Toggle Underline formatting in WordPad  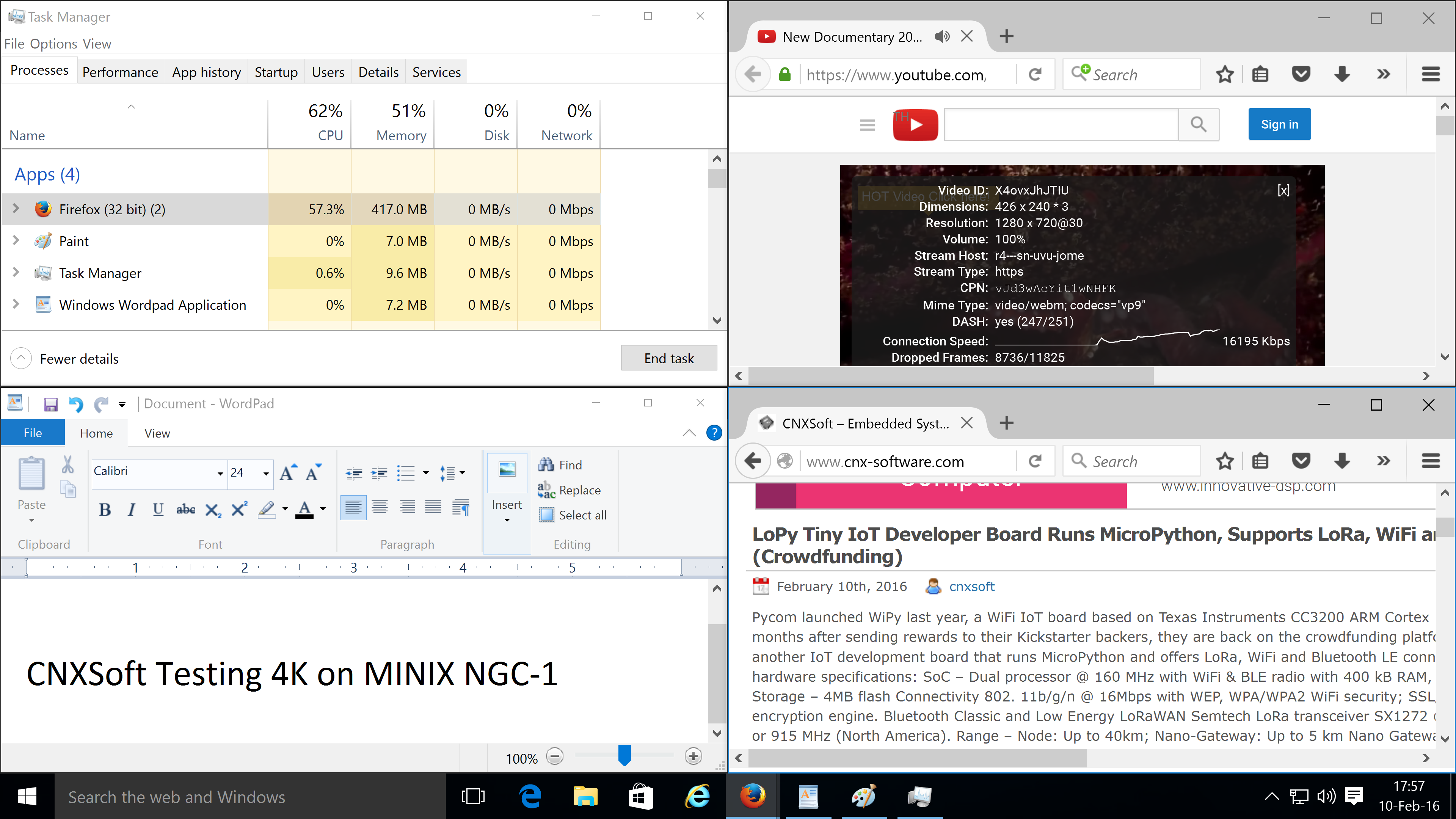(x=158, y=510)
